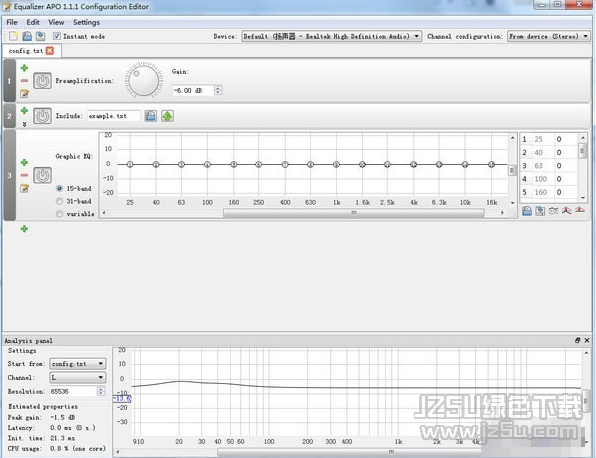Select the variable radio button

tap(59, 214)
